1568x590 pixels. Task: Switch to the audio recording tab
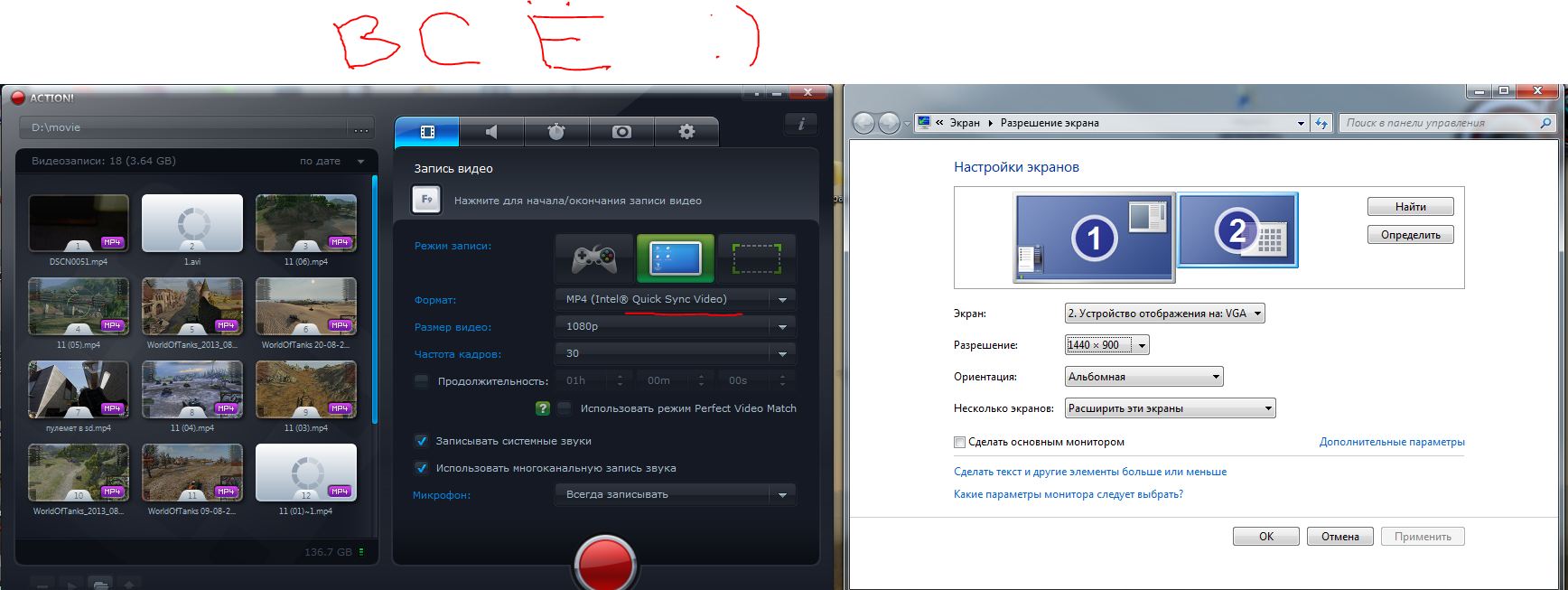point(491,132)
